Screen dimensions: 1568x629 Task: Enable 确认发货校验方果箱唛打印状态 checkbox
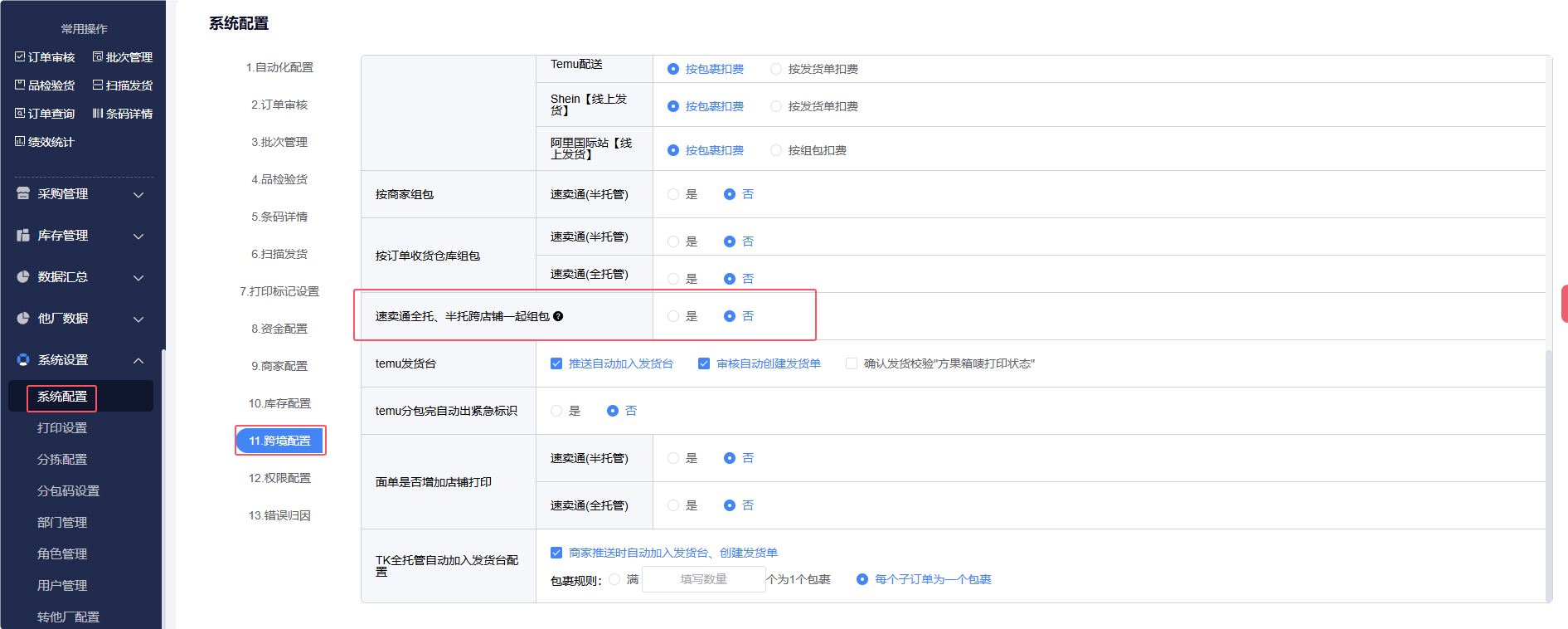click(x=852, y=363)
